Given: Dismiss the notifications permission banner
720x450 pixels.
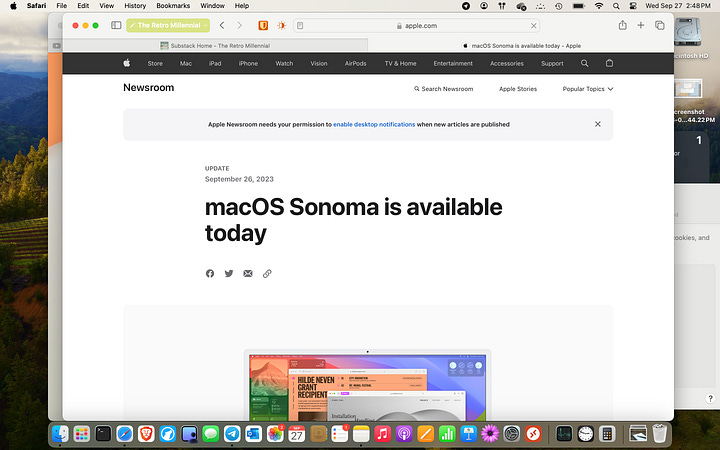Looking at the screenshot, I should coord(598,124).
